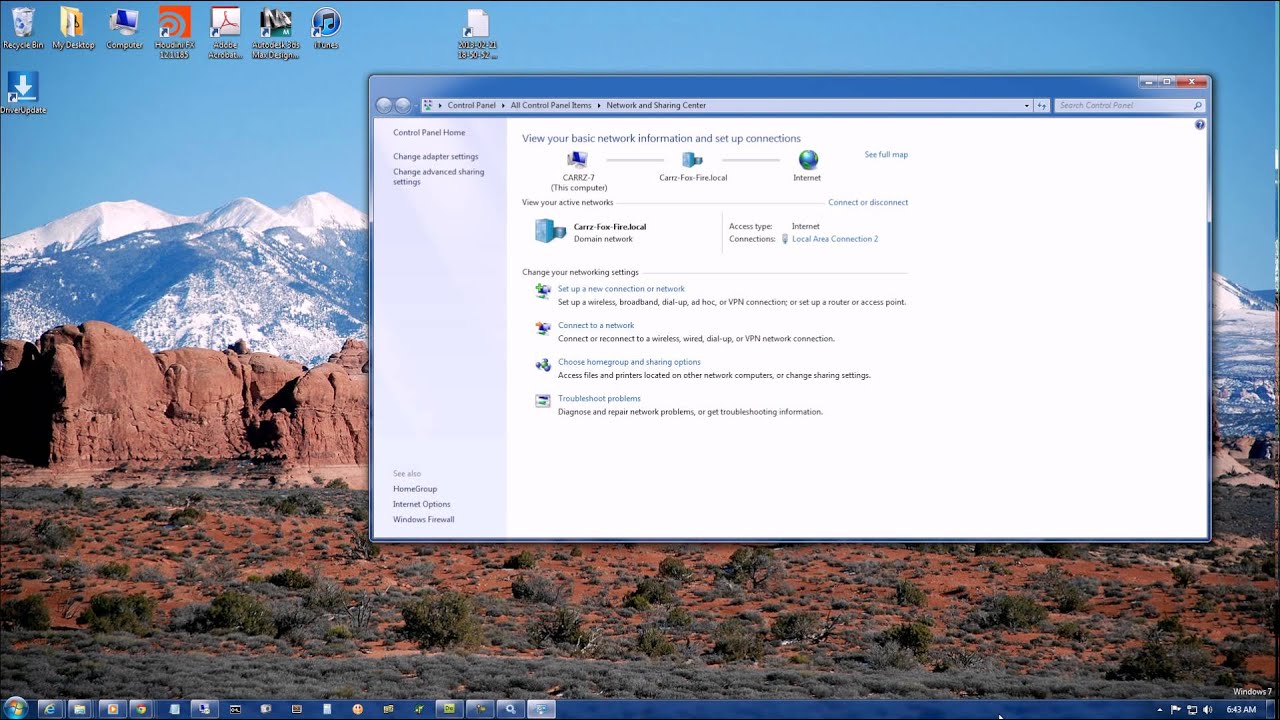Image resolution: width=1280 pixels, height=720 pixels.
Task: Select the Computer desktop icon
Action: click(124, 28)
